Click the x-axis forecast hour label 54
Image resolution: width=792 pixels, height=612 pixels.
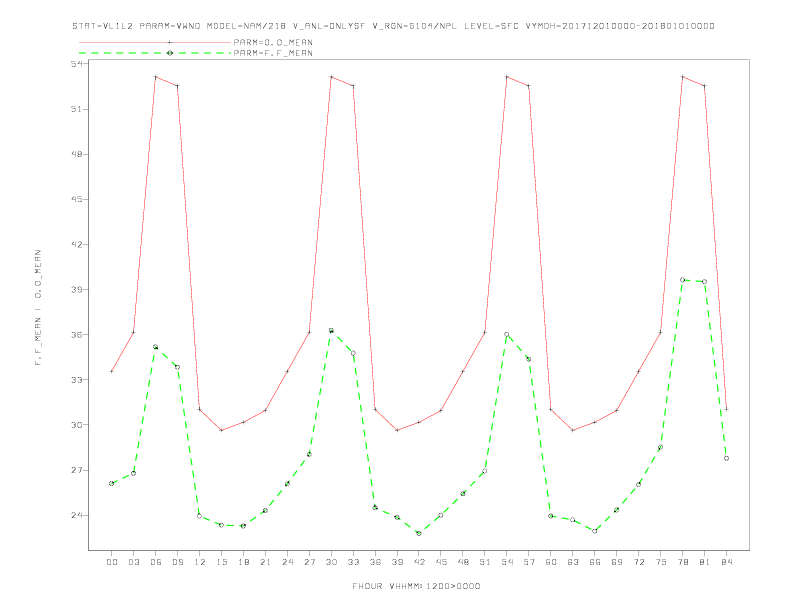pyautogui.click(x=507, y=562)
